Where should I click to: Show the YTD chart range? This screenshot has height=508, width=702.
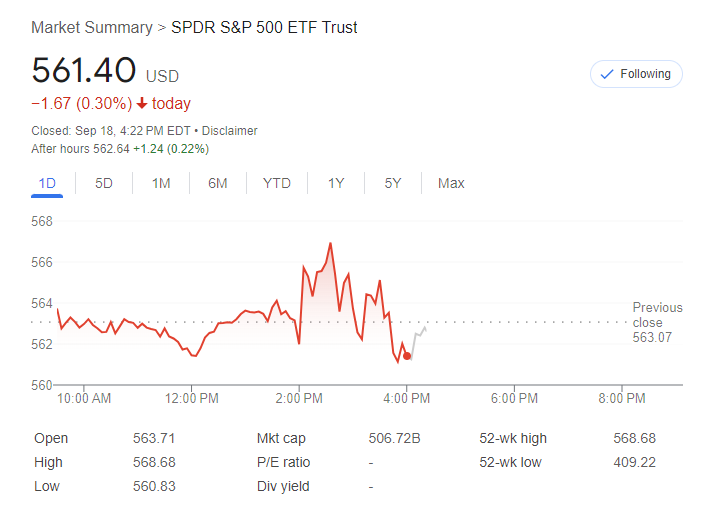tap(277, 183)
